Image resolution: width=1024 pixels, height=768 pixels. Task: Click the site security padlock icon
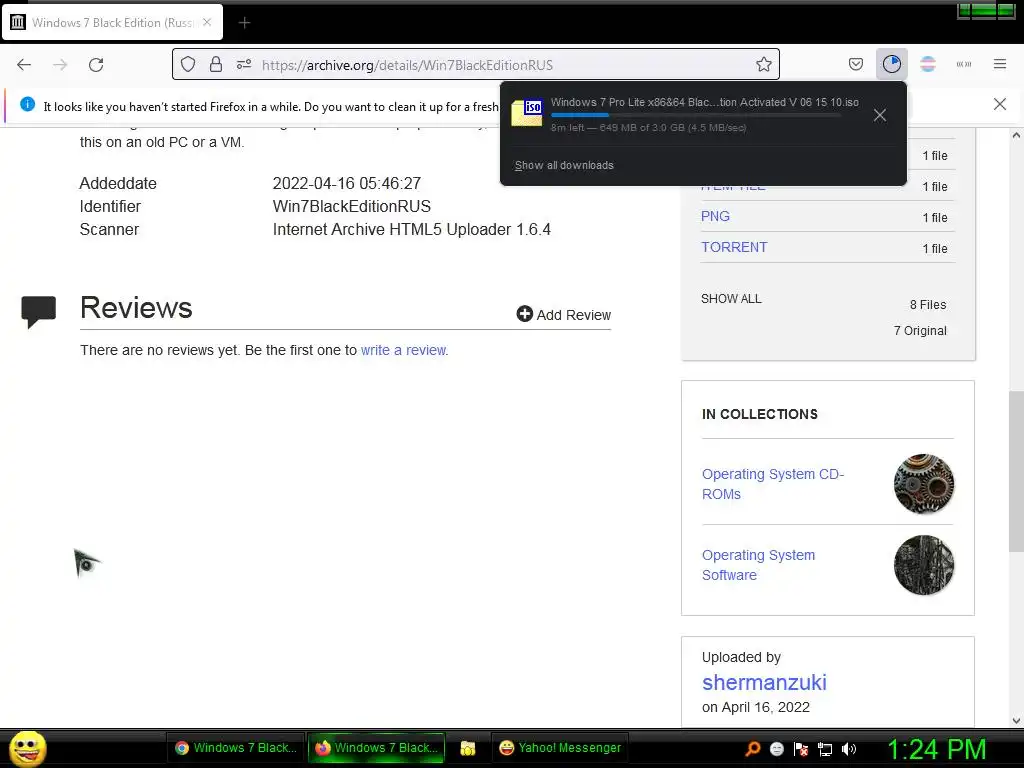pyautogui.click(x=216, y=64)
